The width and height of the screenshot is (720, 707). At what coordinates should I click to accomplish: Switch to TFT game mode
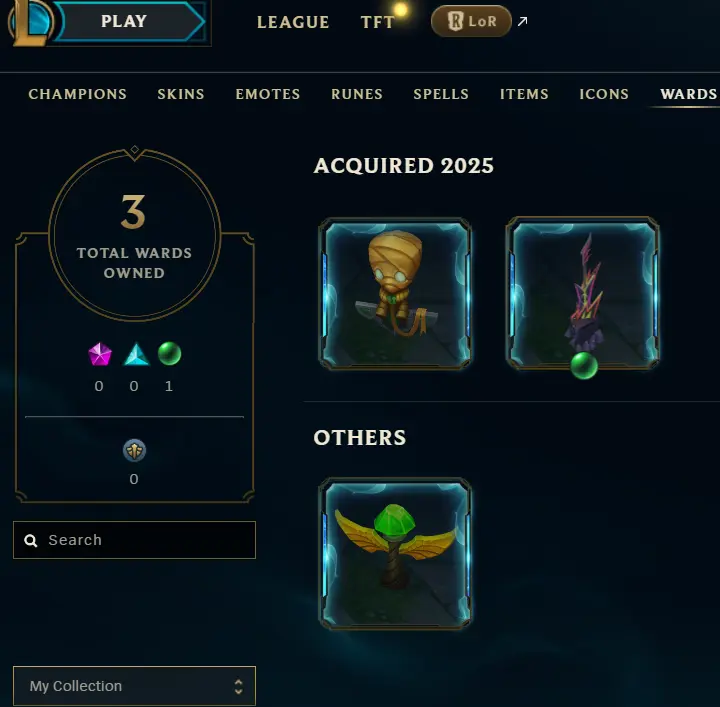pos(377,22)
